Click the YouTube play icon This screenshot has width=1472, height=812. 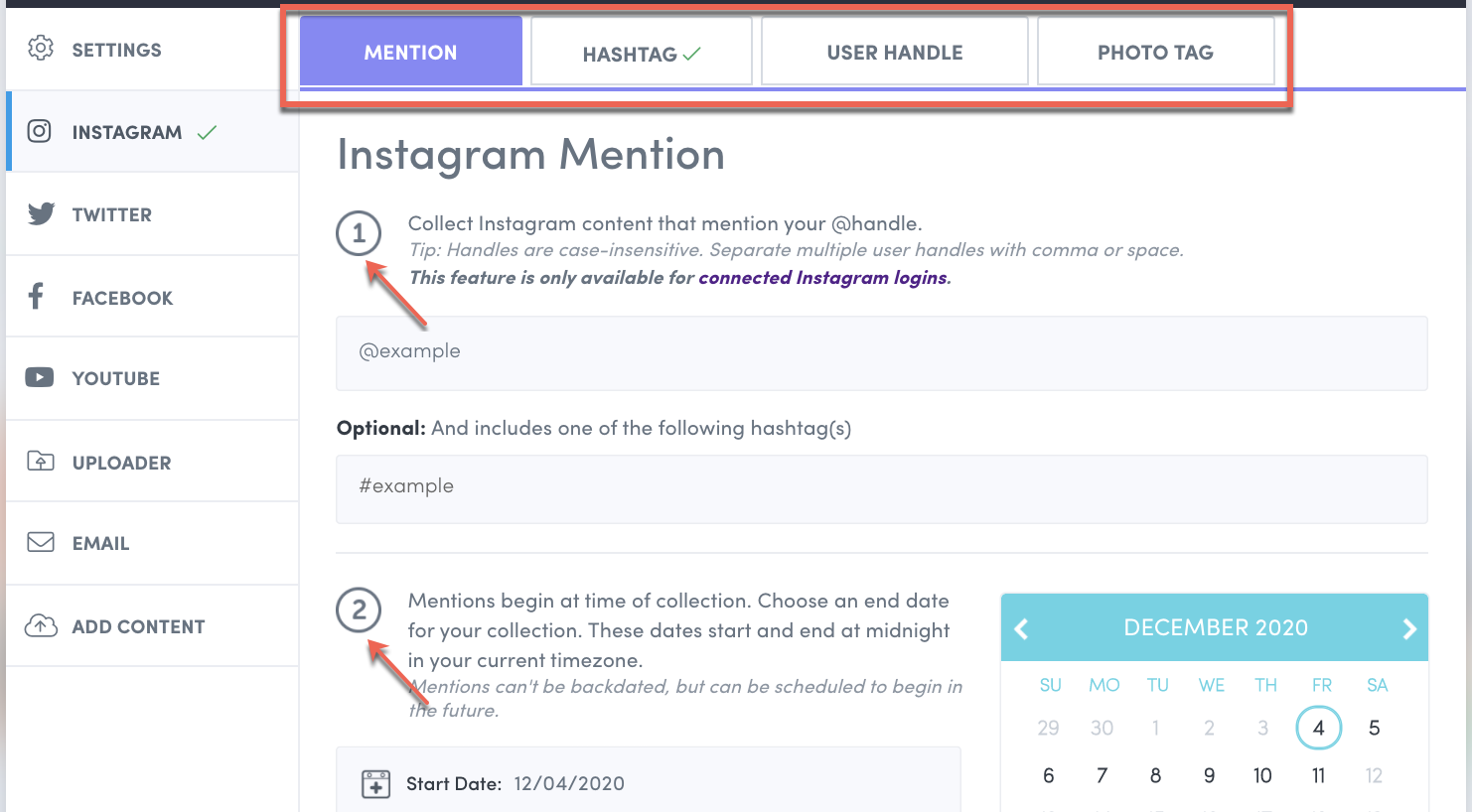pyautogui.click(x=40, y=377)
